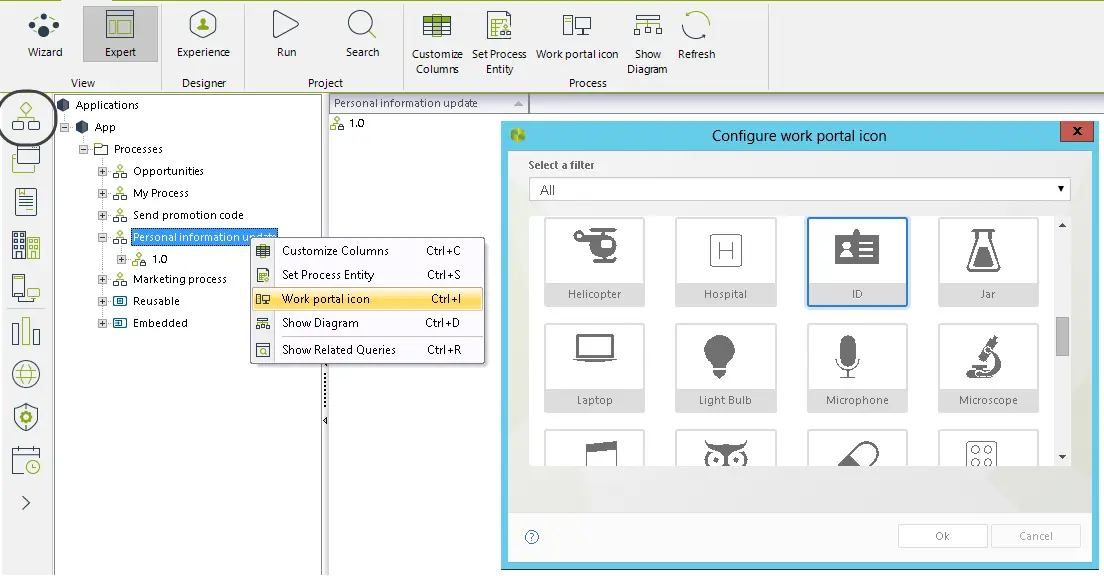
Task: Run the project
Action: (286, 34)
